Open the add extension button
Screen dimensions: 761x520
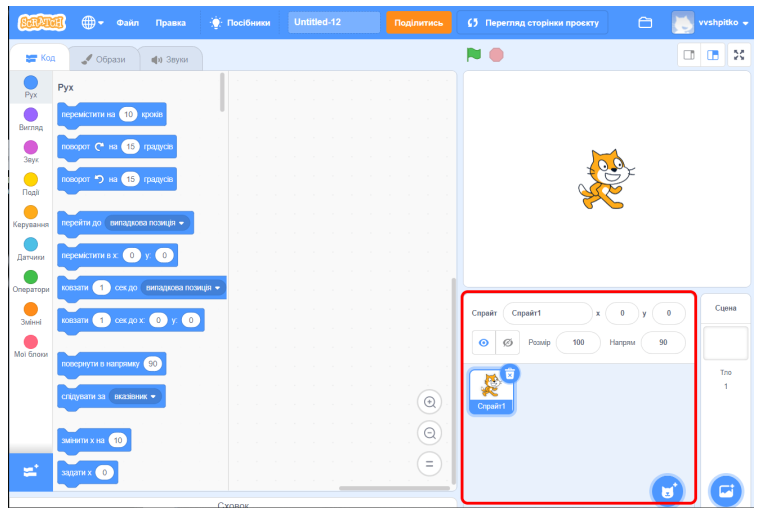coord(30,472)
